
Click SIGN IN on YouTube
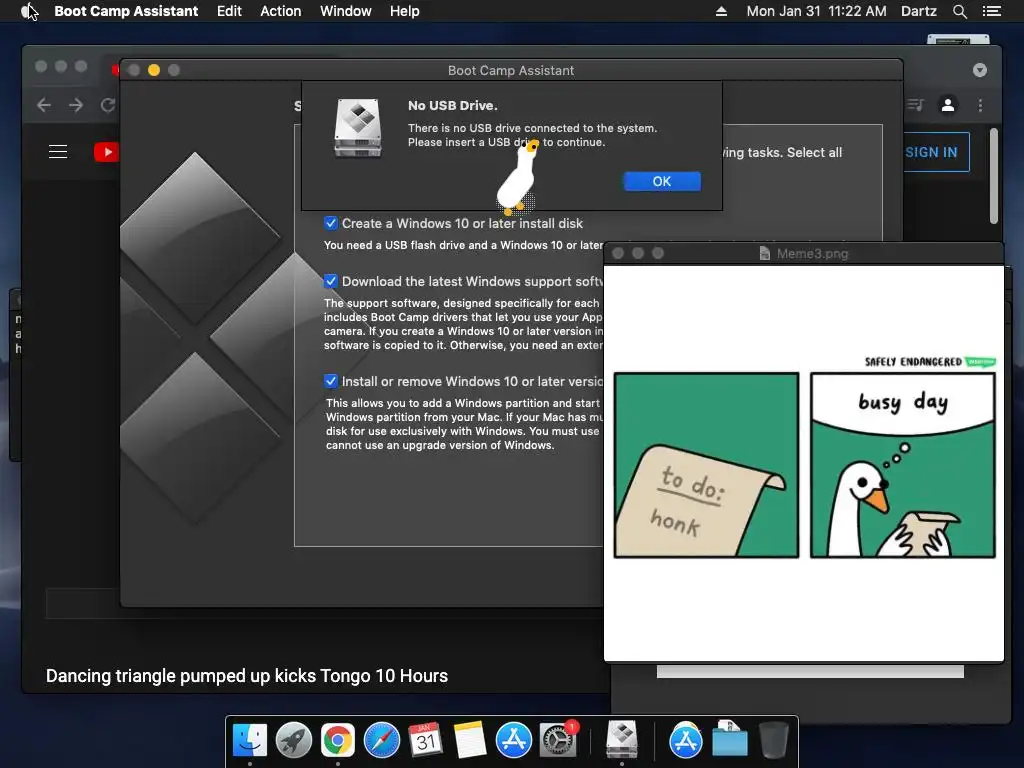click(x=931, y=152)
